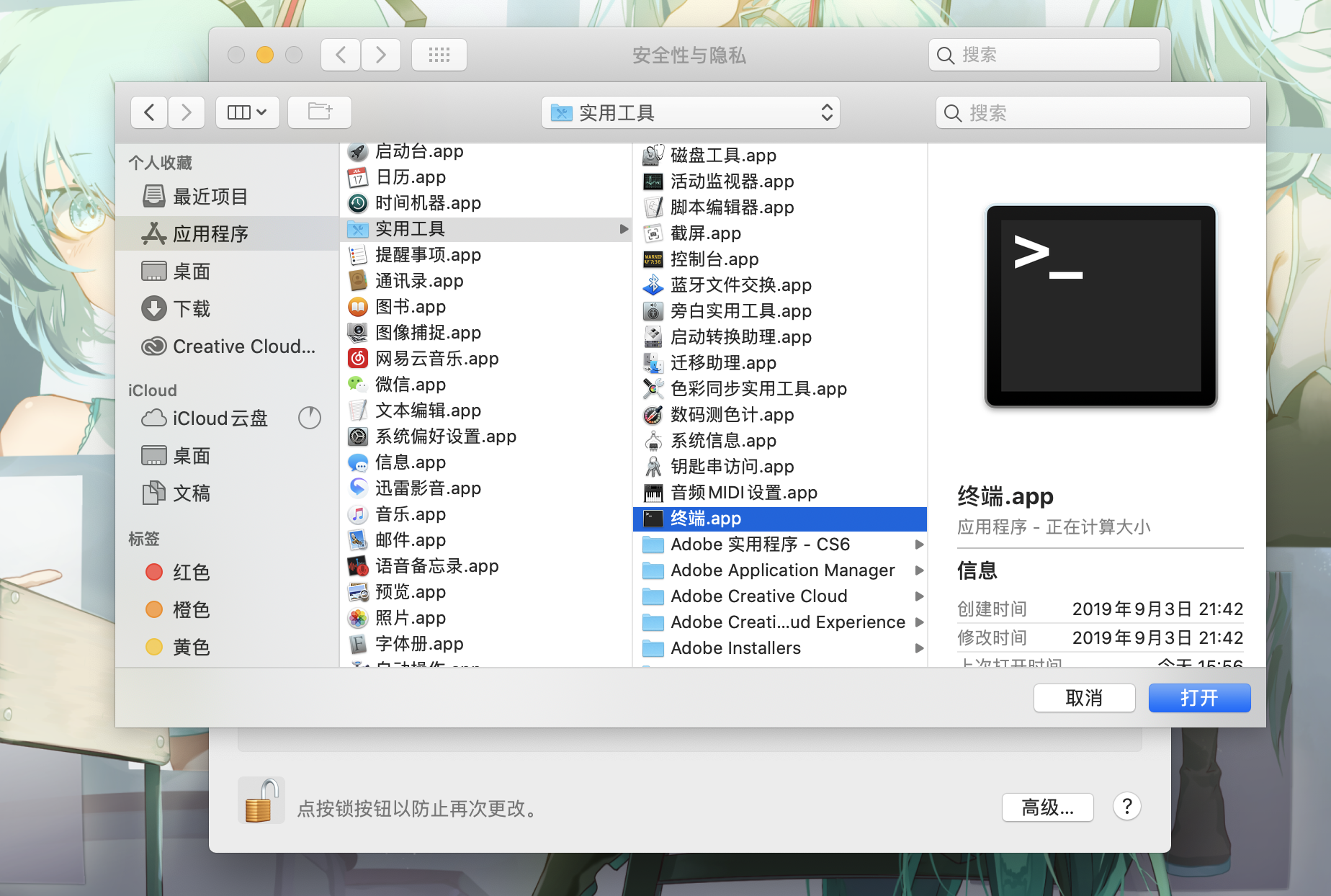Click the Digital Color Meter icon 数码测色计.app

point(653,415)
